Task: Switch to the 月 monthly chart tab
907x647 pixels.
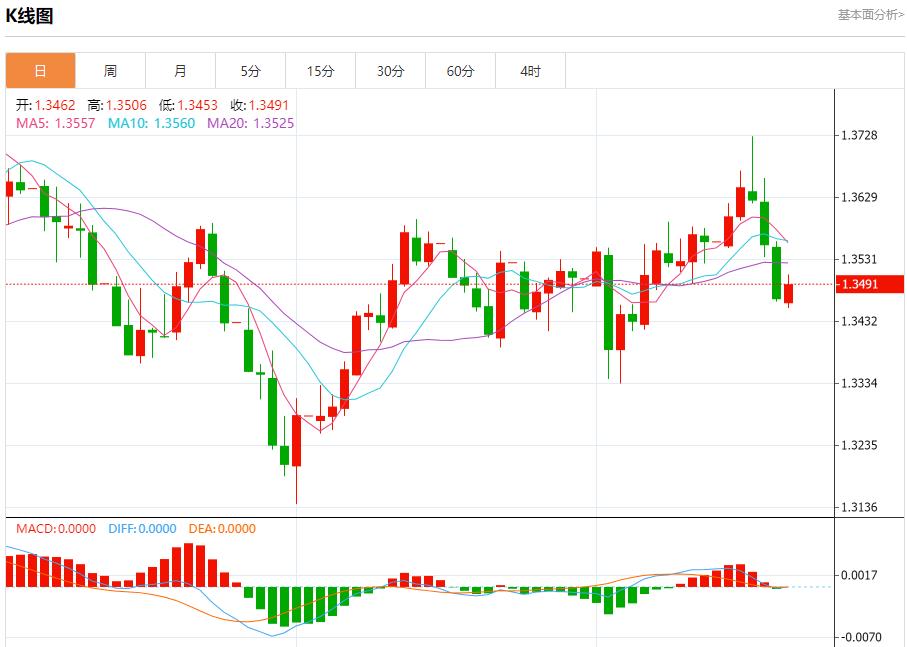Action: pos(181,70)
